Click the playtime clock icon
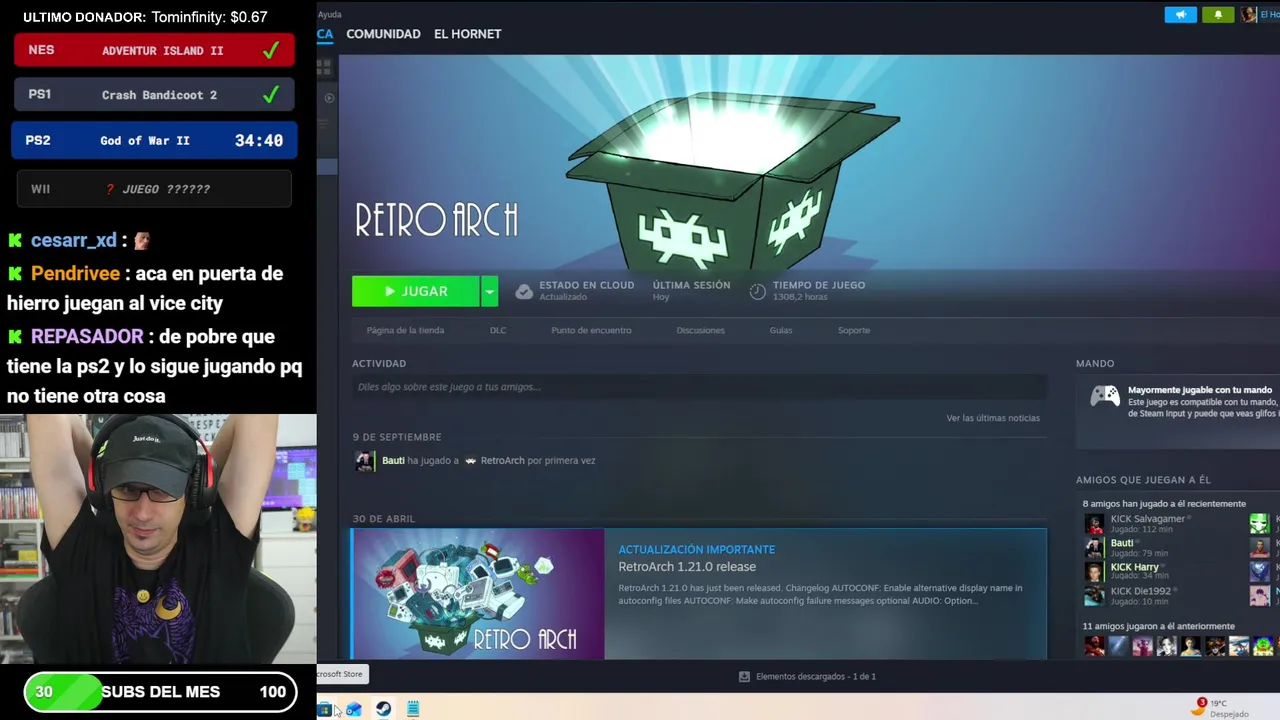Image resolution: width=1280 pixels, height=720 pixels. tap(757, 291)
